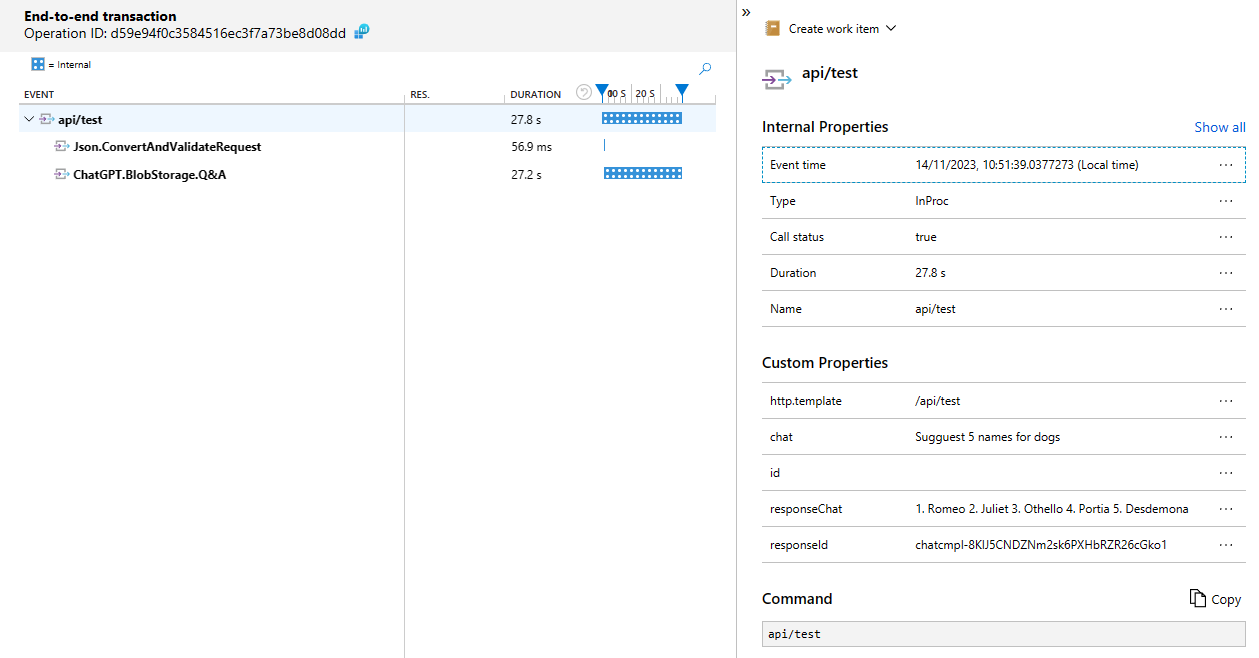Click the copy Operation ID icon

pos(362,32)
